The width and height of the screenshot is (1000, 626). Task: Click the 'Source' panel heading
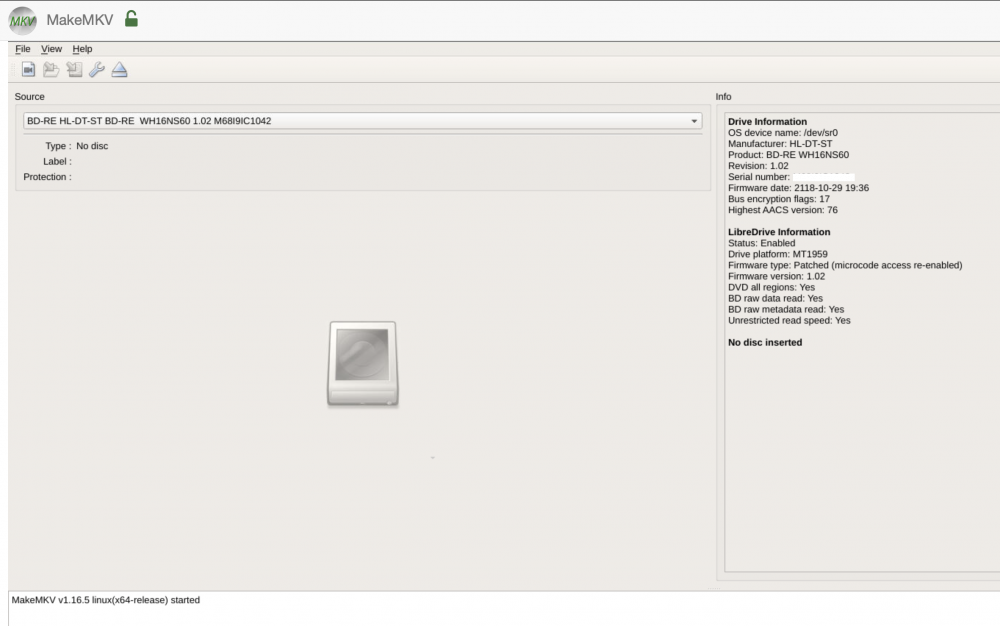point(29,97)
